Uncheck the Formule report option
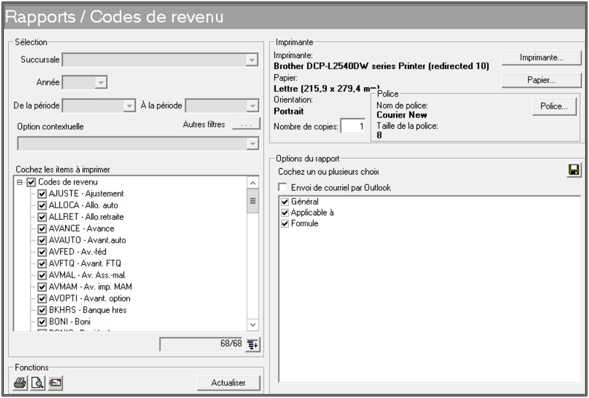This screenshot has width=589, height=398. click(285, 223)
